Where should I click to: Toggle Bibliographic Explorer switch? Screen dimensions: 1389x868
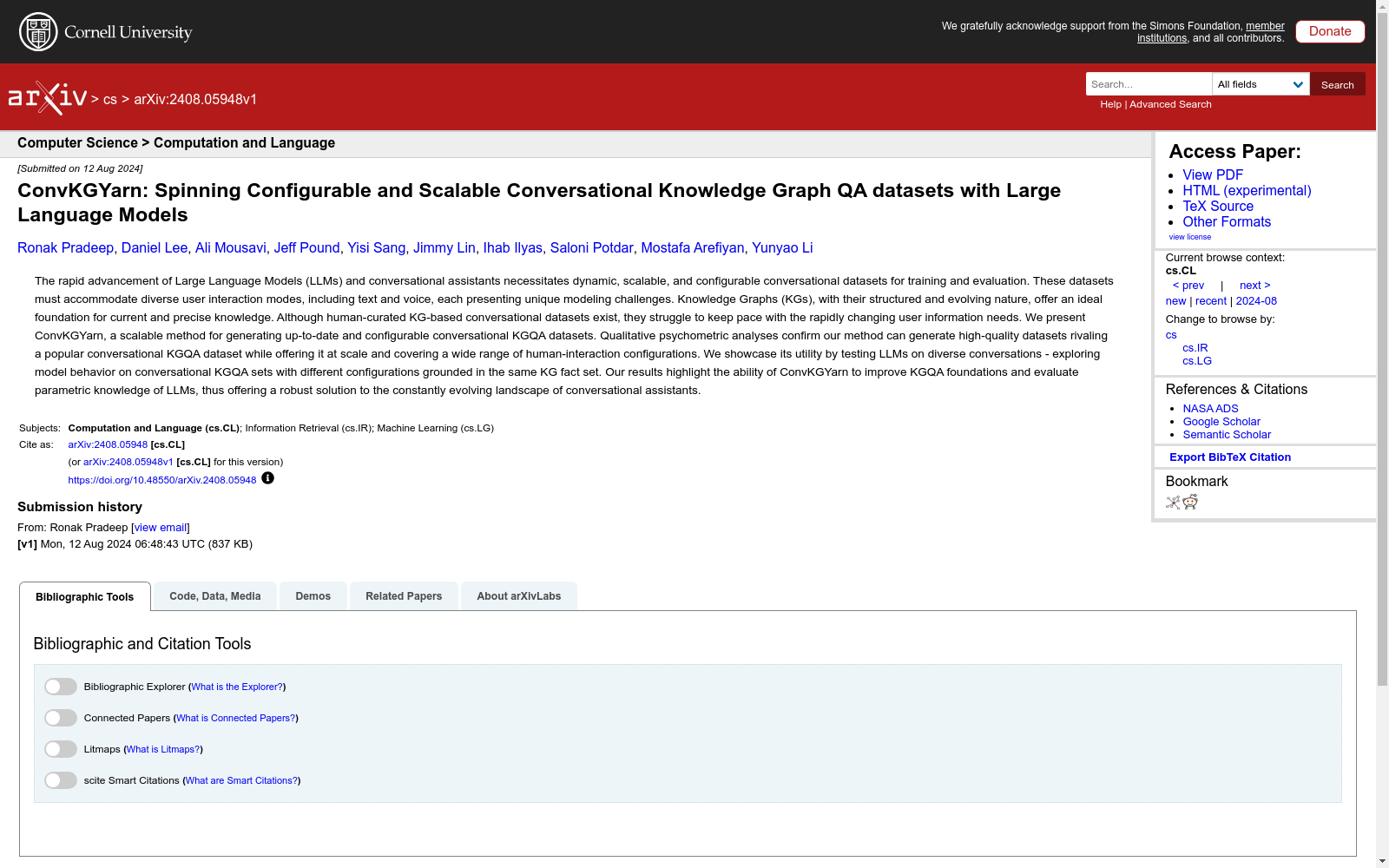tap(61, 687)
